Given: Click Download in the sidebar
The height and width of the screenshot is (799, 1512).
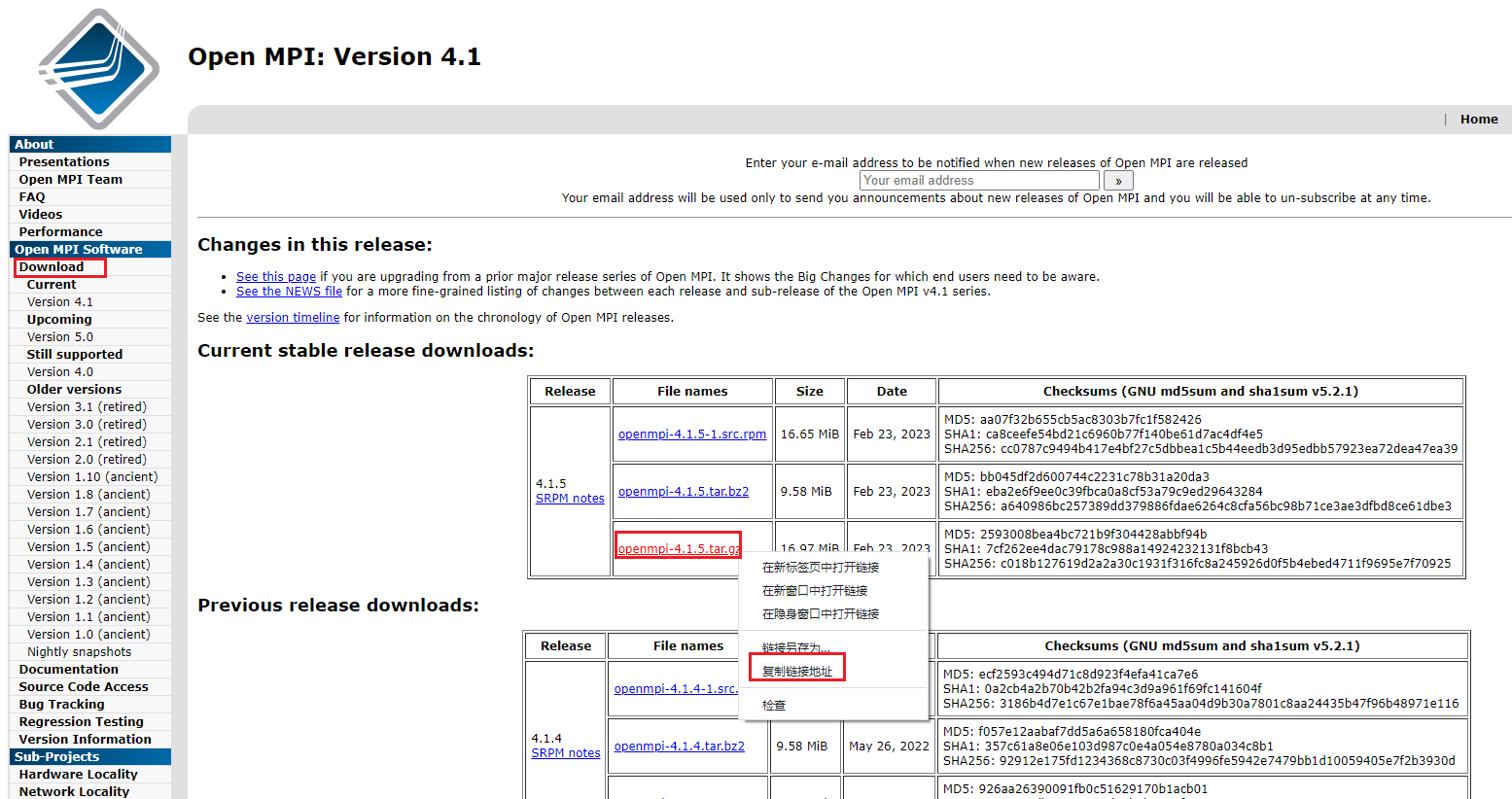Looking at the screenshot, I should click(52, 267).
